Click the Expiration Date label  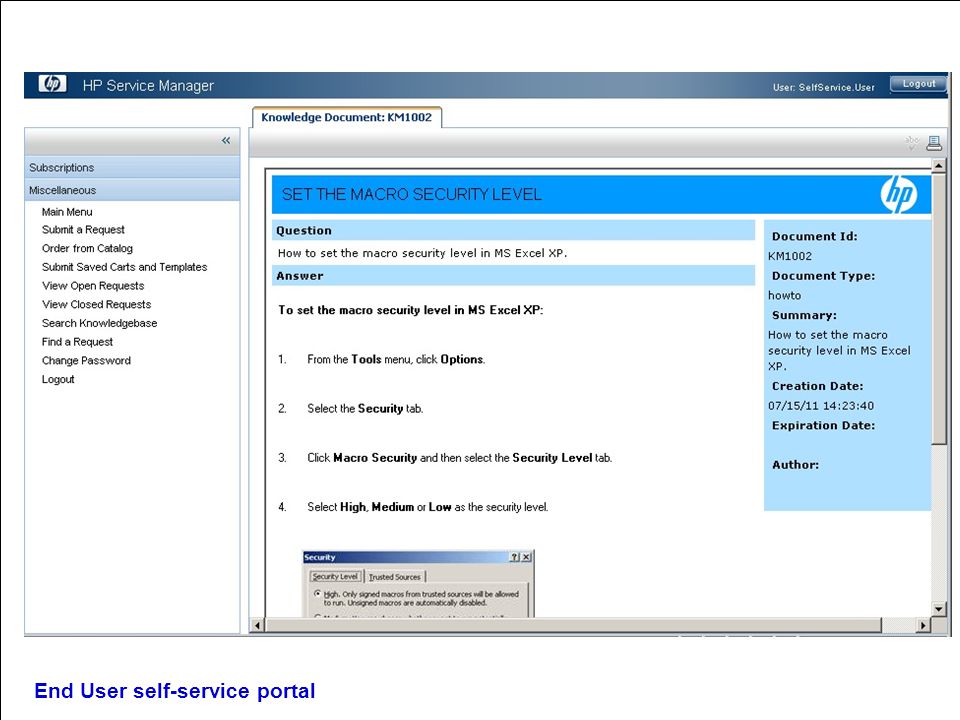823,426
